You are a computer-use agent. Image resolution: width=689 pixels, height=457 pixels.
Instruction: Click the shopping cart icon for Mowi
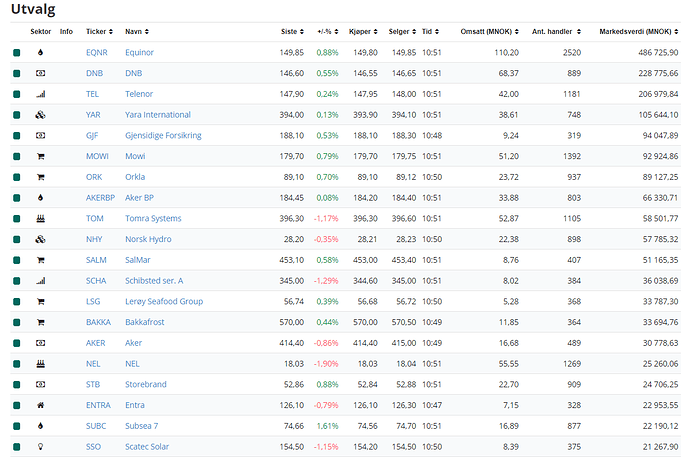coord(41,156)
